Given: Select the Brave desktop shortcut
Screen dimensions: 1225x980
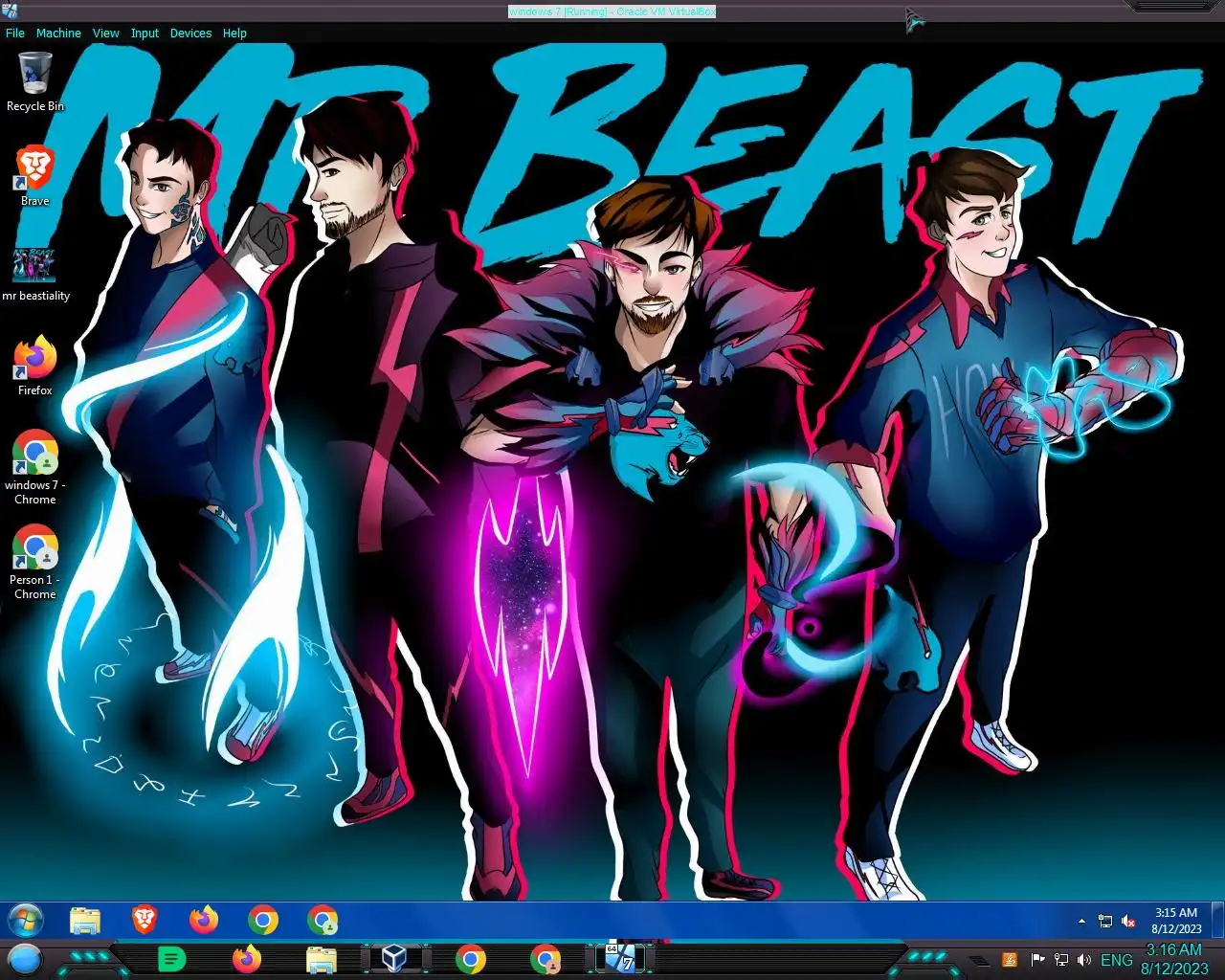Looking at the screenshot, I should 35,176.
